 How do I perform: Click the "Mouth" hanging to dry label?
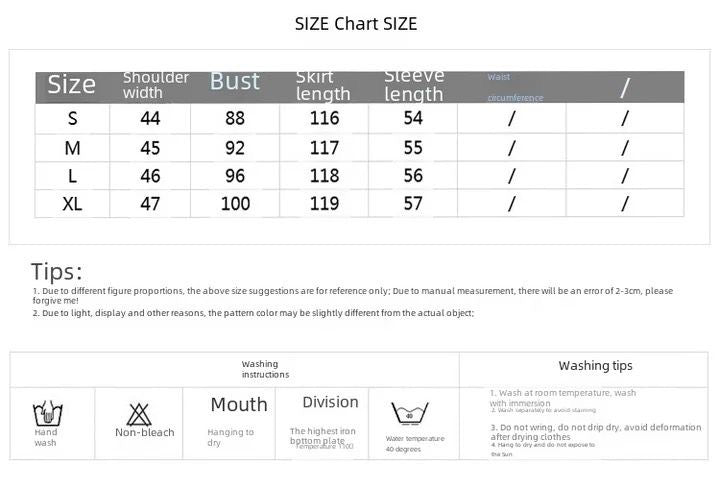239,404
